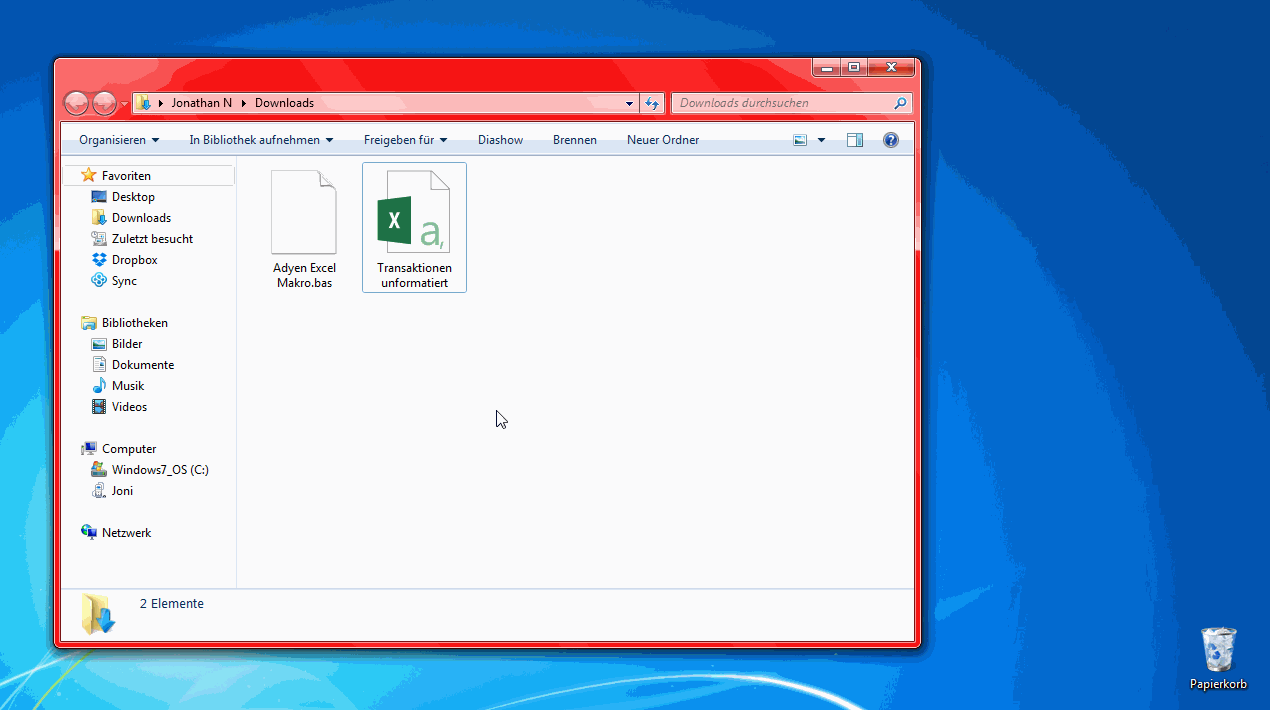1270x710 pixels.
Task: Select the Adyen Excel Makro.bas file icon
Action: click(304, 212)
